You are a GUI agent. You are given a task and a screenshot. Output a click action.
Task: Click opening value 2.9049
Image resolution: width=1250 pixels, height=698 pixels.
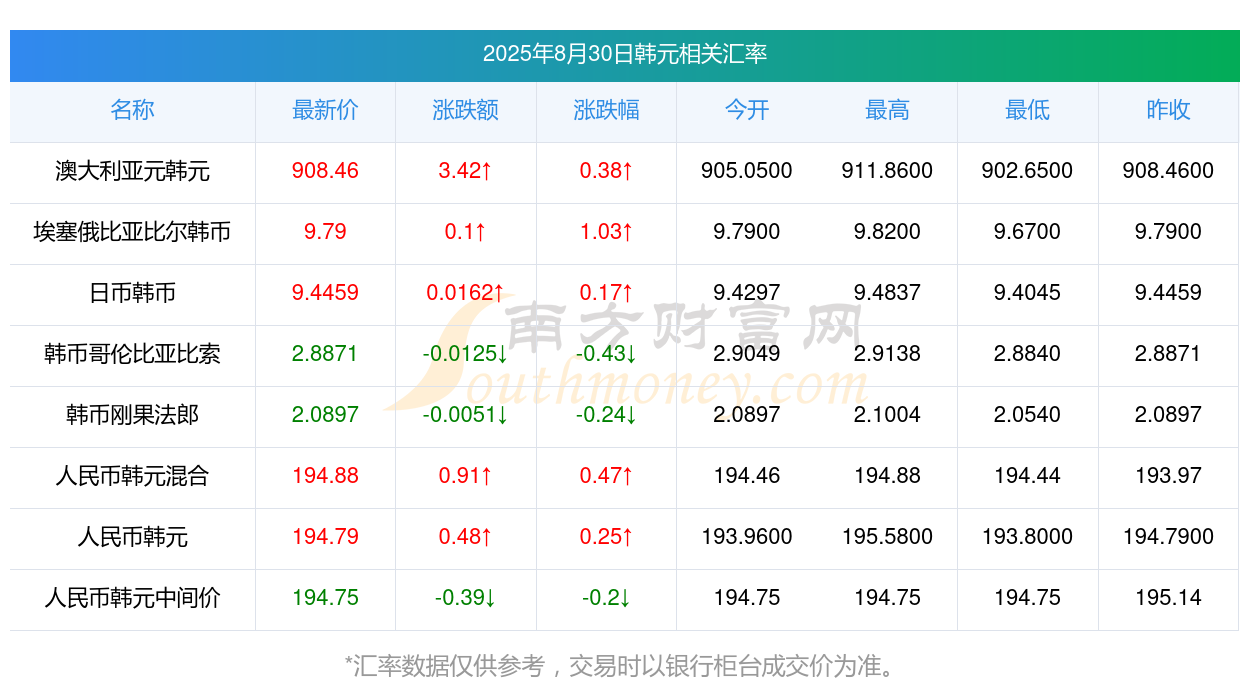point(747,354)
